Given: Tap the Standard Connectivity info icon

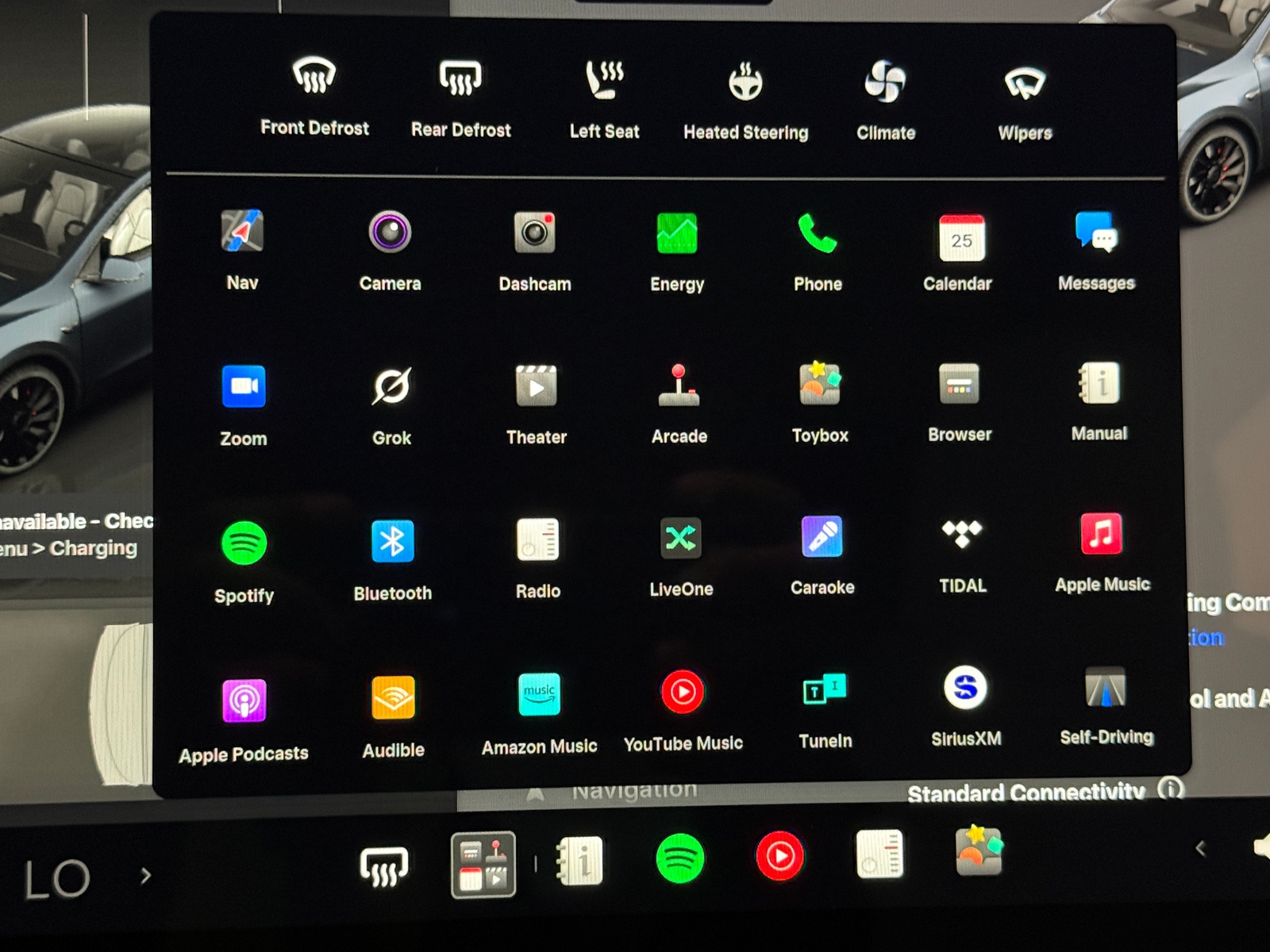Looking at the screenshot, I should tap(1170, 789).
